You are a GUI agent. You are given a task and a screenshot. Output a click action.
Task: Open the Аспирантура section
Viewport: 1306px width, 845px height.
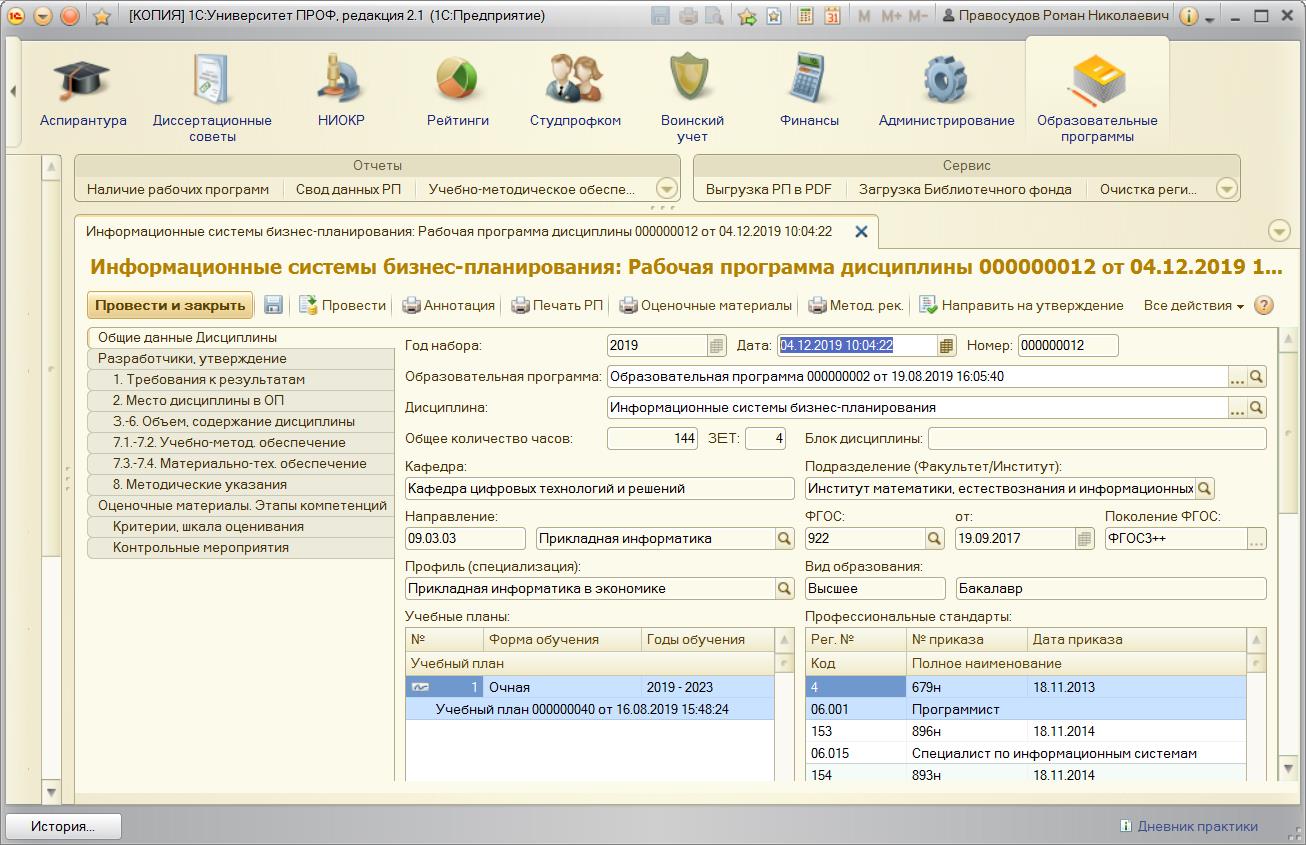tap(83, 93)
